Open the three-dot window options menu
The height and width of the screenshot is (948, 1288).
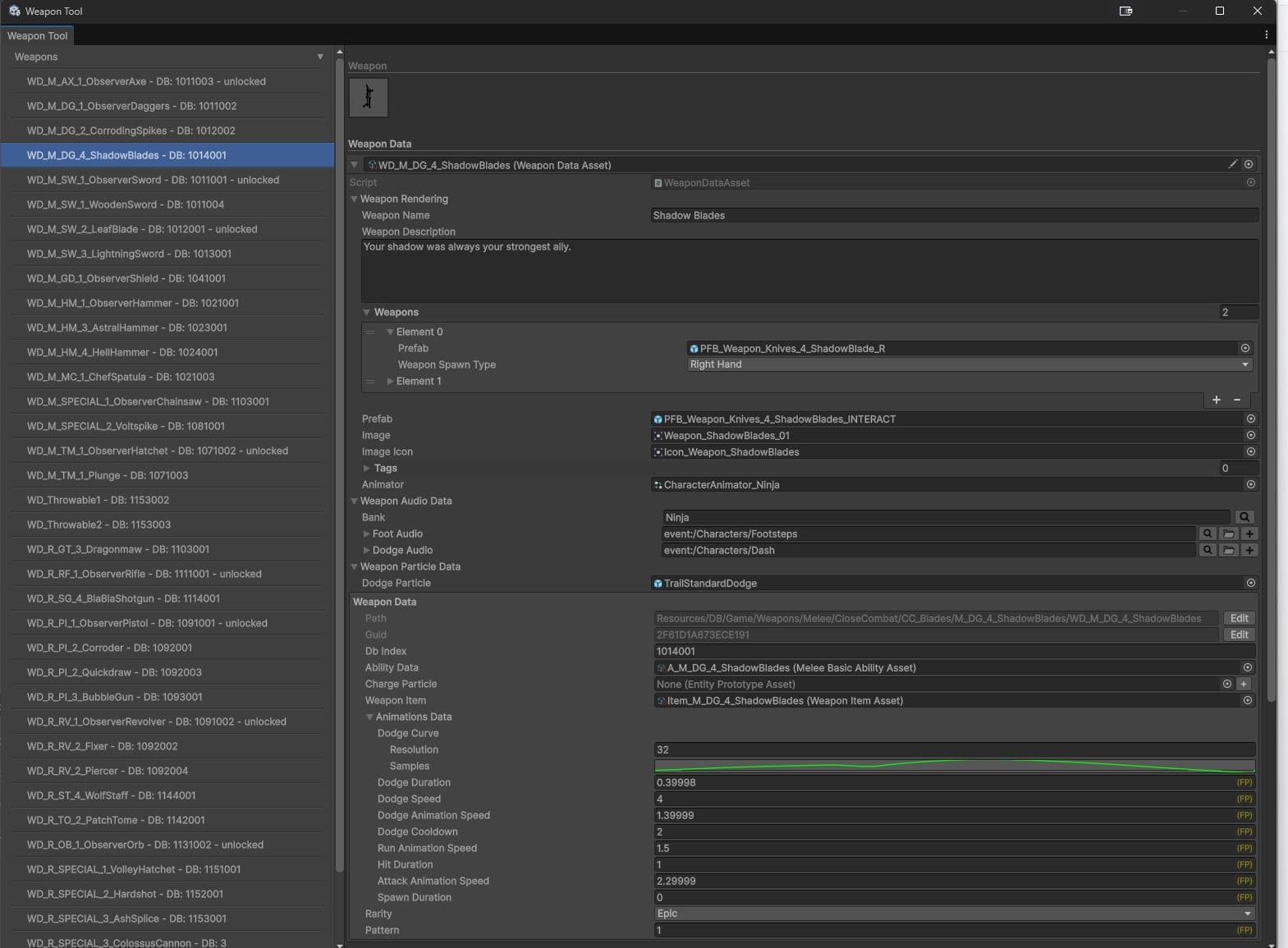pos(1267,35)
